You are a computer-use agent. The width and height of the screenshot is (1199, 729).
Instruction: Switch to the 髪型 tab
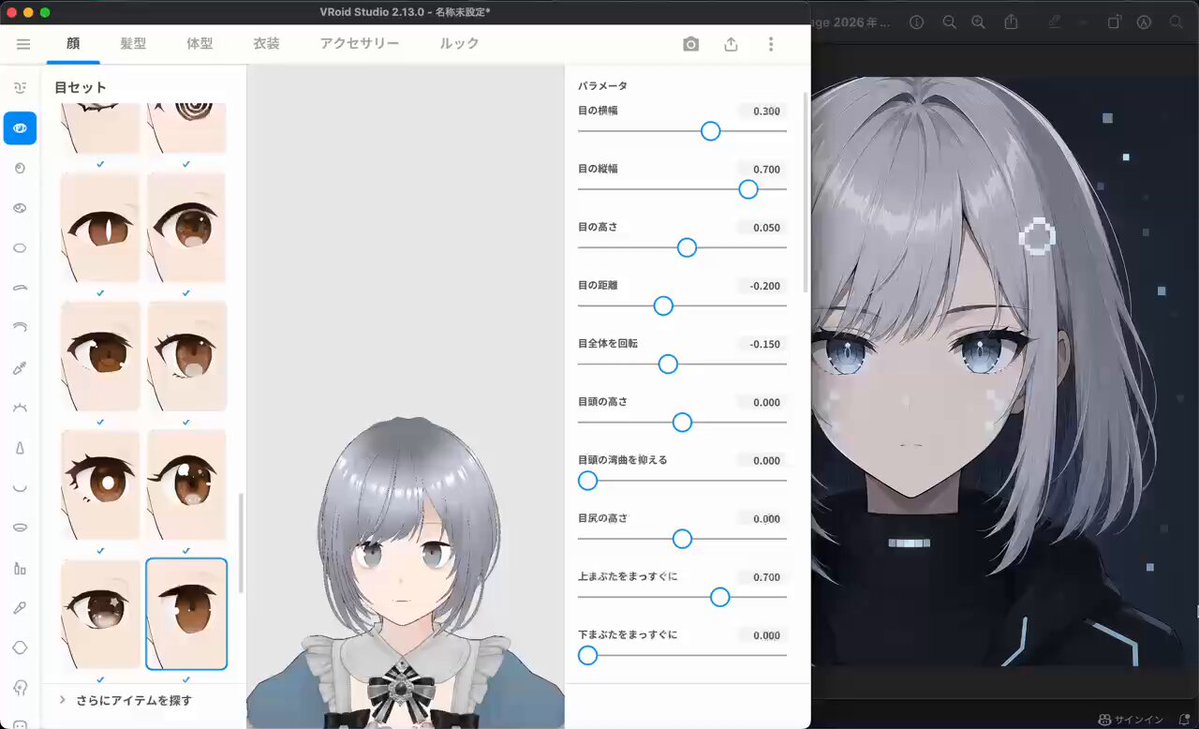click(133, 44)
